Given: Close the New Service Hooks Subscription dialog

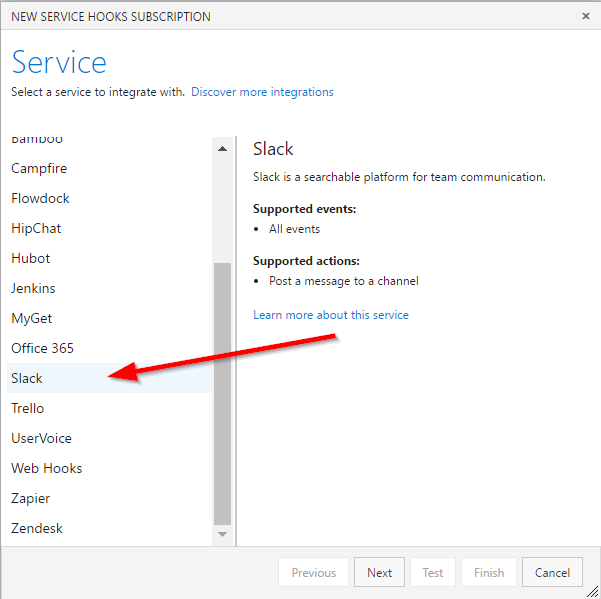Looking at the screenshot, I should [x=586, y=16].
